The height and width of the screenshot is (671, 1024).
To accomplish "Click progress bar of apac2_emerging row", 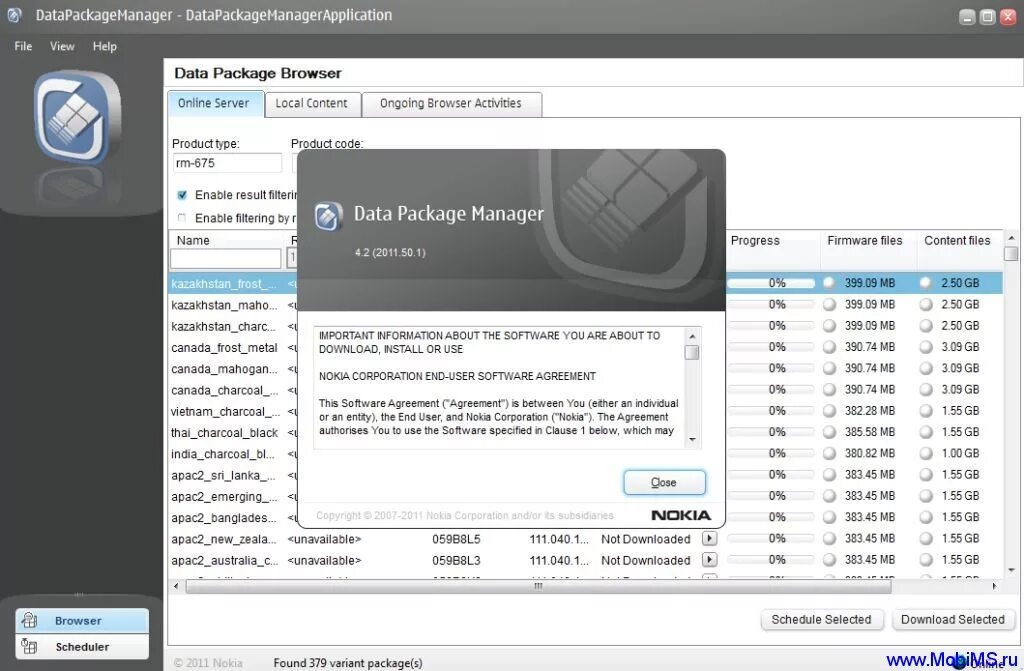I will click(x=771, y=496).
